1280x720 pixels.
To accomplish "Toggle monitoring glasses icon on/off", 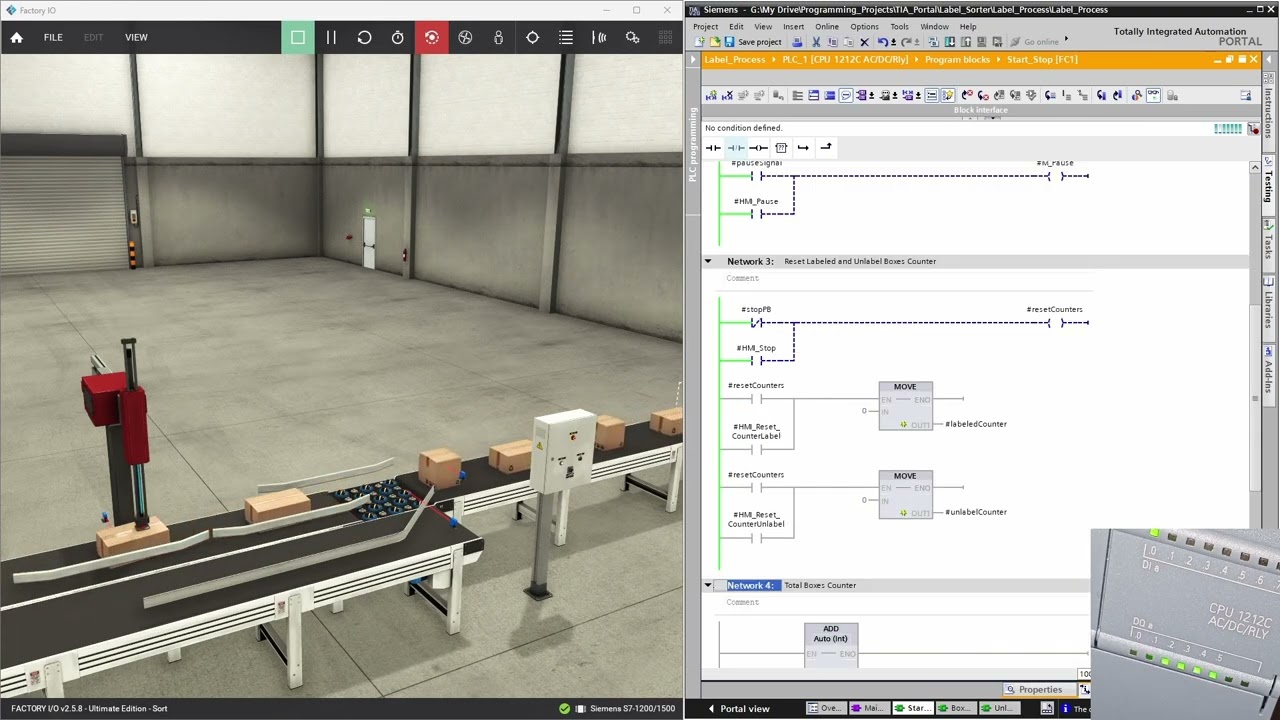I will tap(1153, 96).
